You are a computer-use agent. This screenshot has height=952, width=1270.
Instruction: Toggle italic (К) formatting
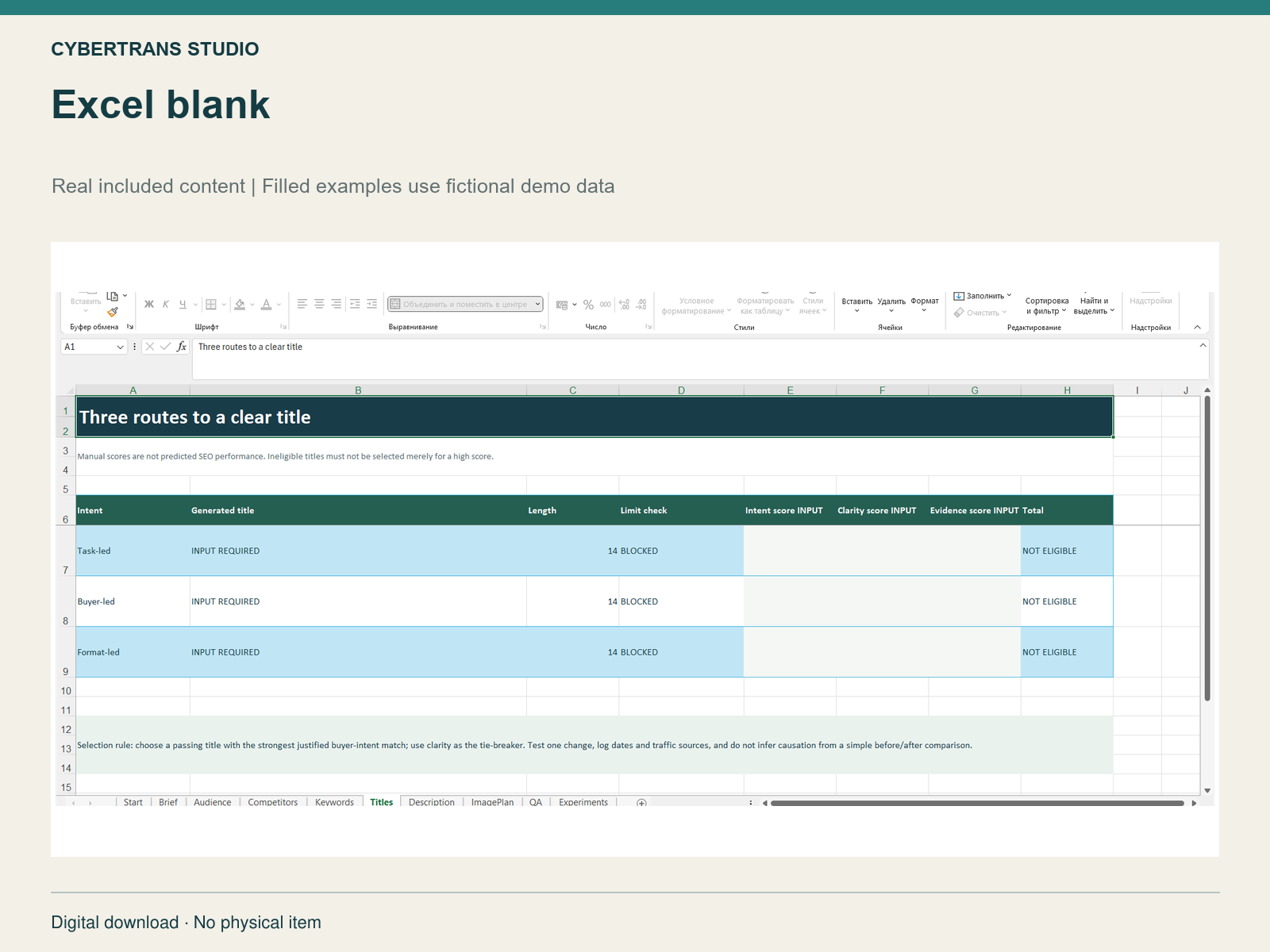[x=166, y=305]
